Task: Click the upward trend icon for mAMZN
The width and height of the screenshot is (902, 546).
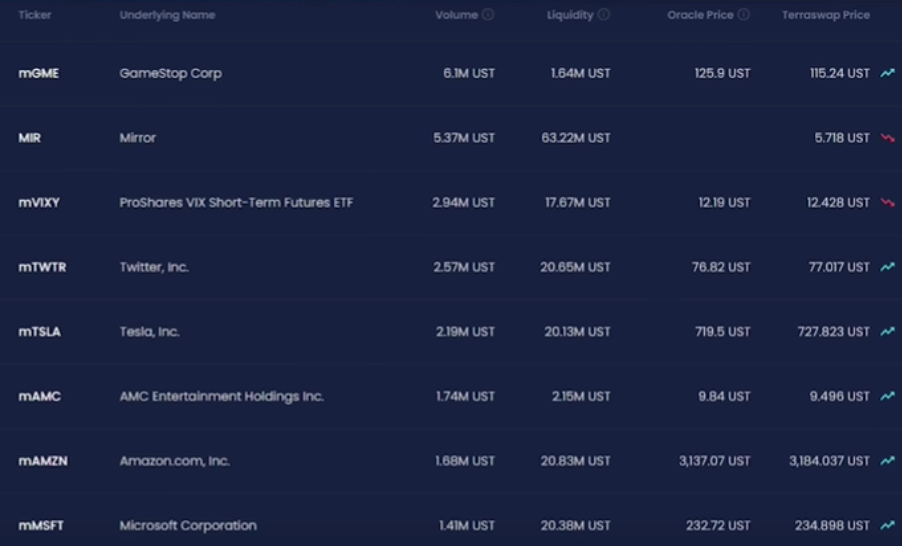Action: point(888,461)
